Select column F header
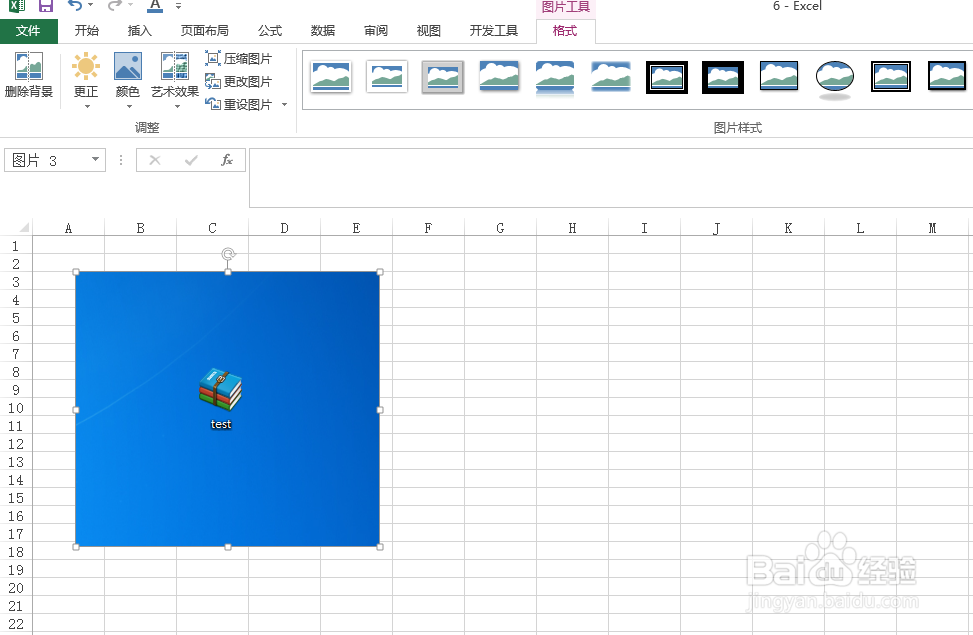The height and width of the screenshot is (635, 973). point(428,228)
